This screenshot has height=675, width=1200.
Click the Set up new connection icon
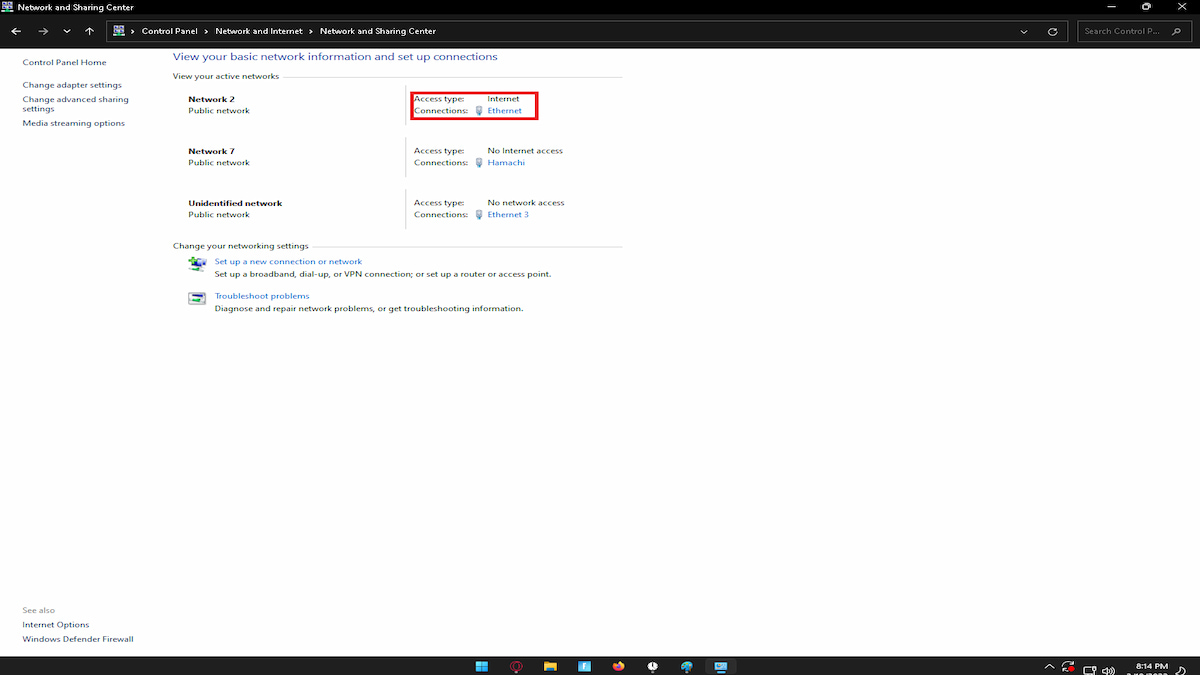(197, 264)
